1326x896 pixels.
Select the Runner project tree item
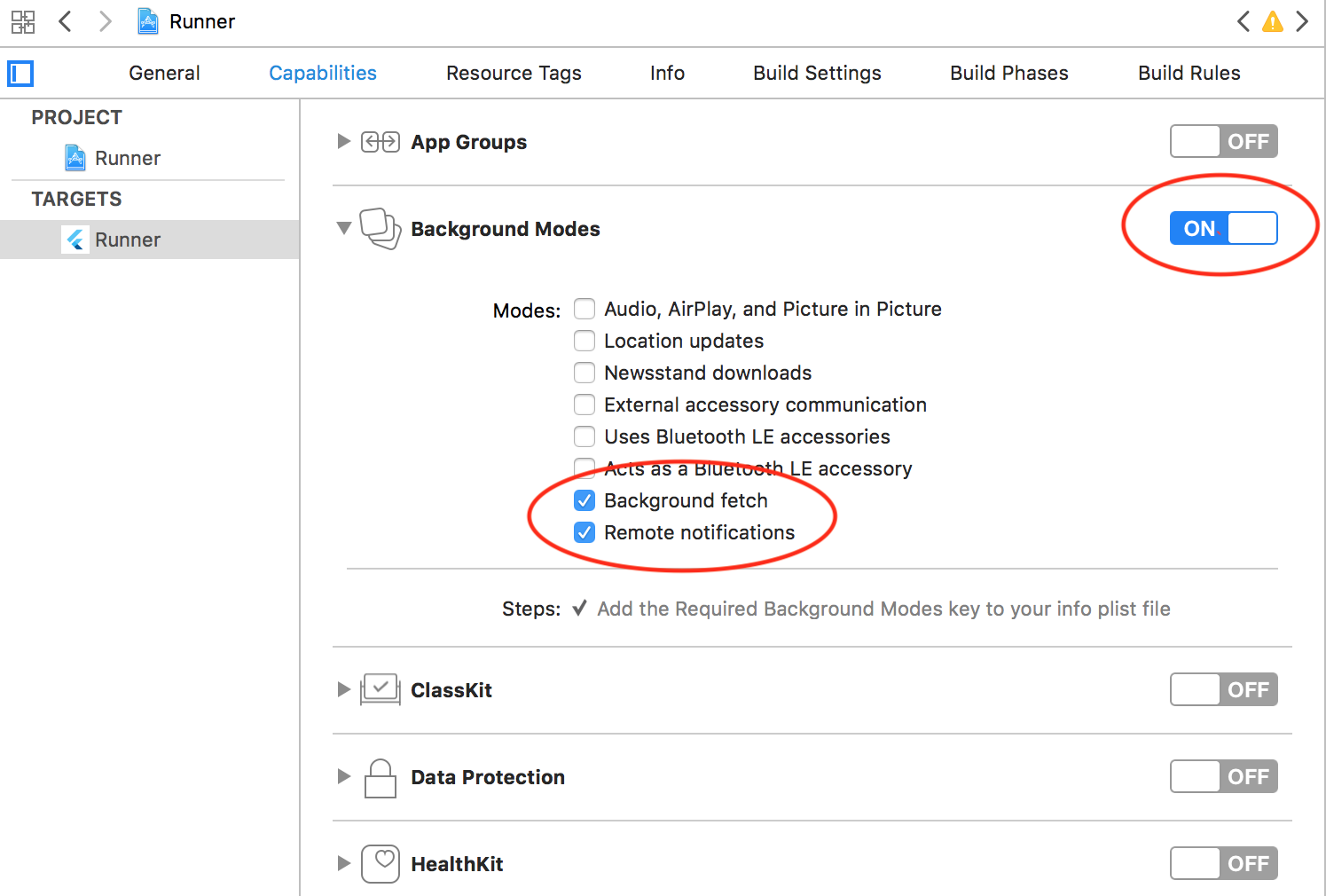coord(128,158)
